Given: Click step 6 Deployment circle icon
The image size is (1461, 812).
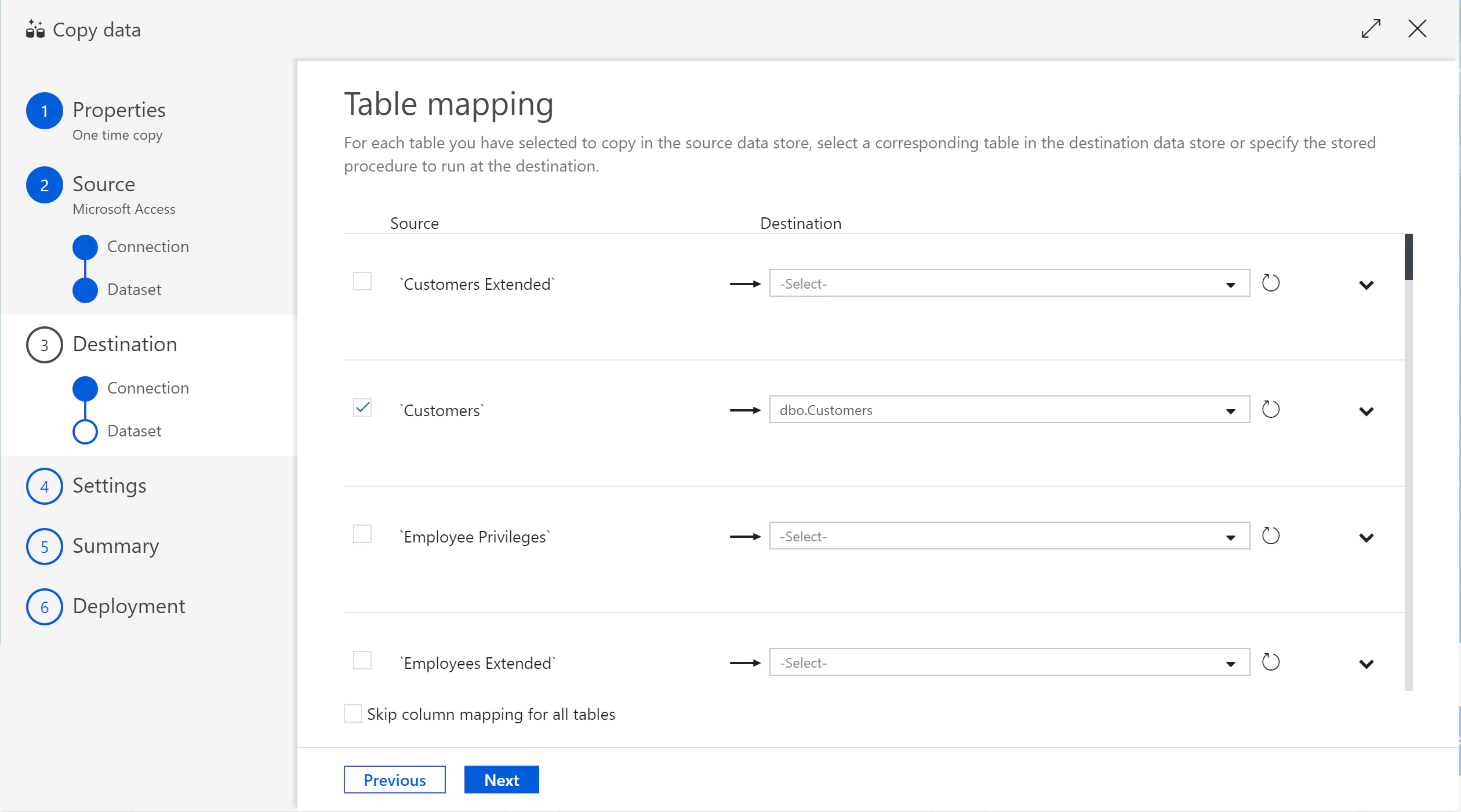Looking at the screenshot, I should tap(44, 607).
